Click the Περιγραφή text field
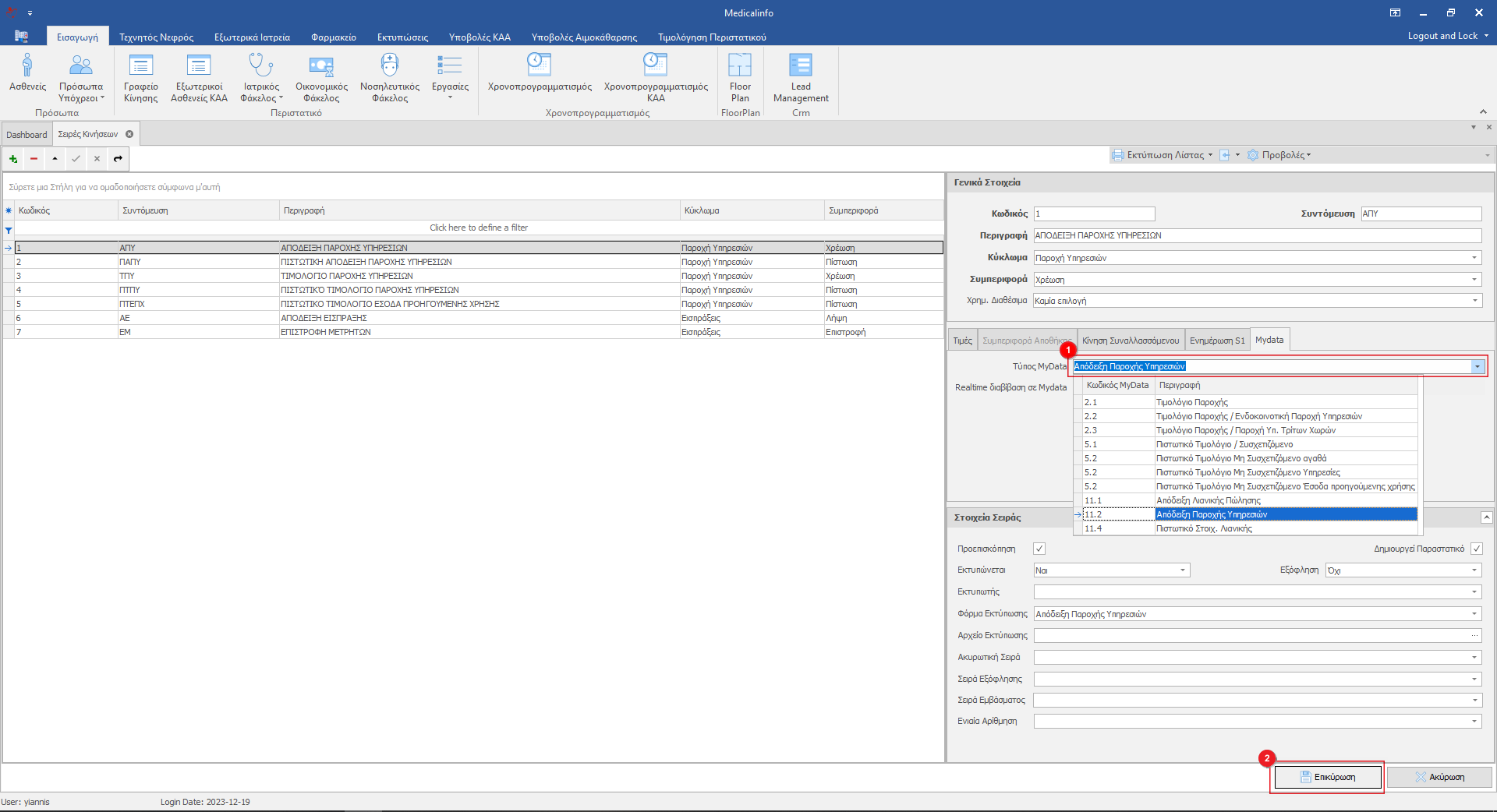 coord(1257,235)
